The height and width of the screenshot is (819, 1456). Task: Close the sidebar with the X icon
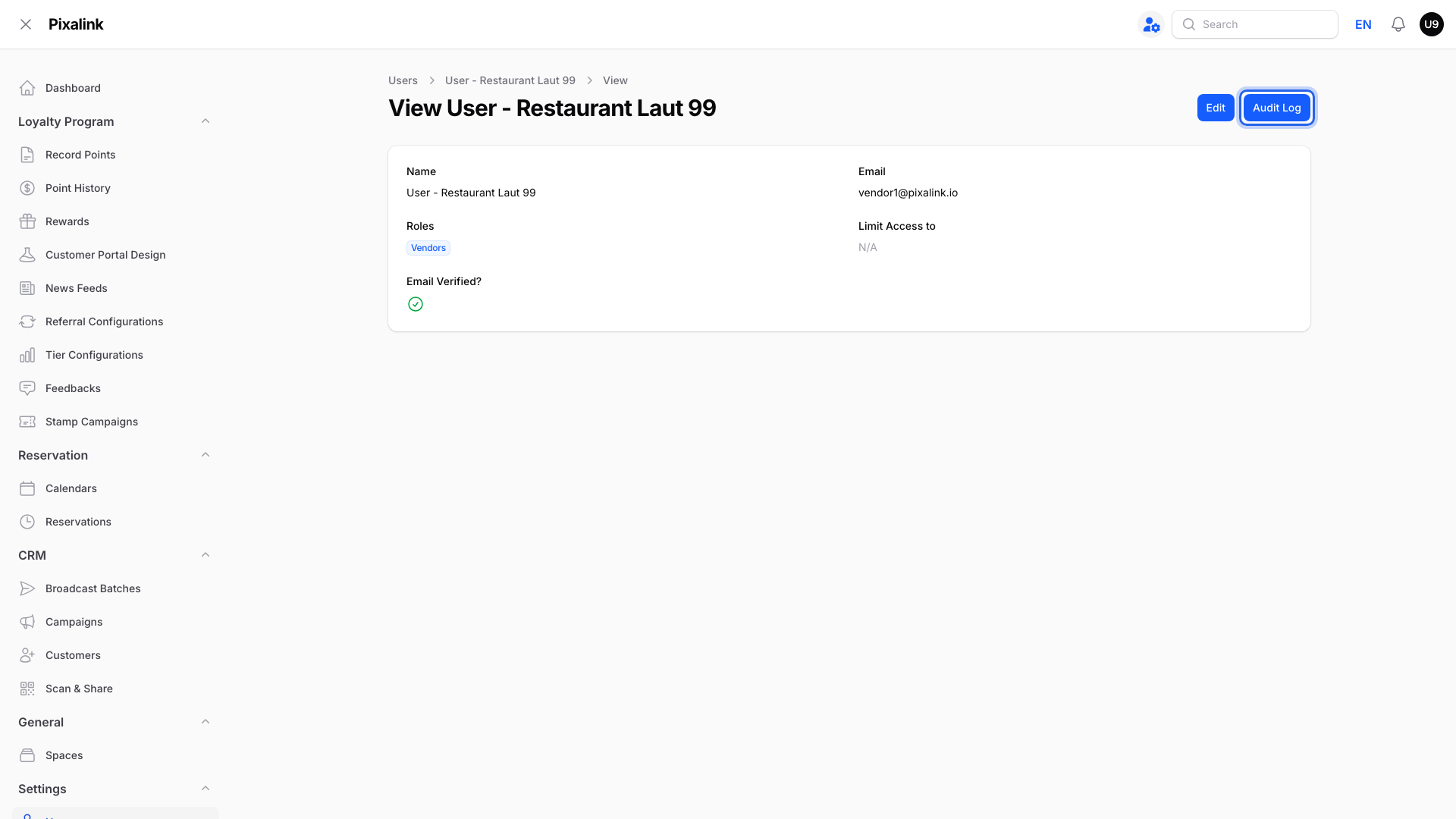(x=26, y=24)
